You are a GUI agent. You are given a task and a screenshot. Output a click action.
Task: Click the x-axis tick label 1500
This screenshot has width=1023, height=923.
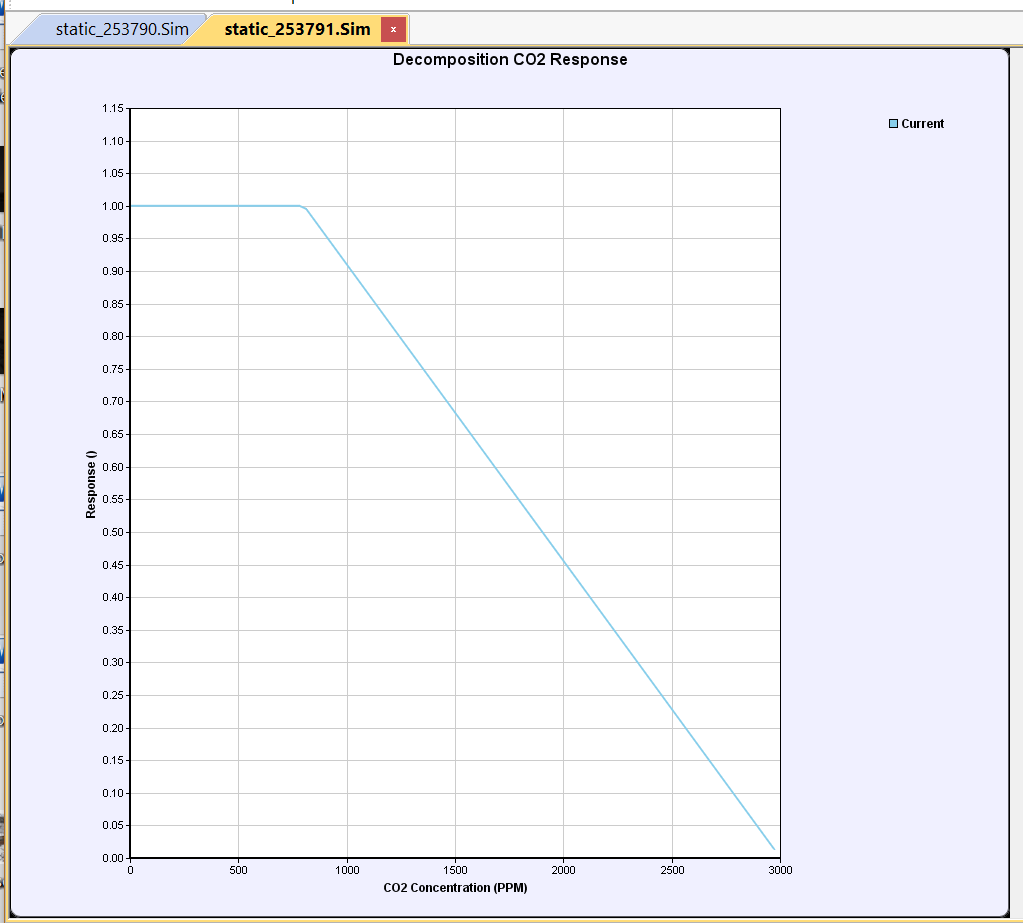(455, 870)
